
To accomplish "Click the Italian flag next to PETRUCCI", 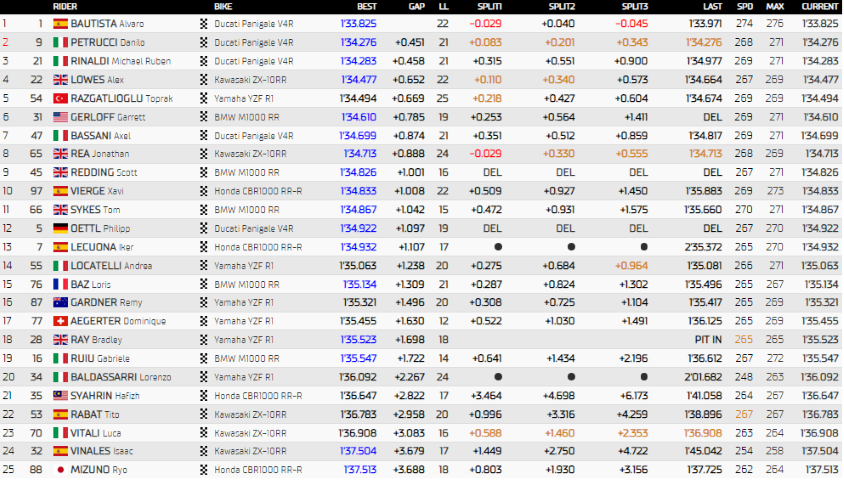I will pos(60,43).
